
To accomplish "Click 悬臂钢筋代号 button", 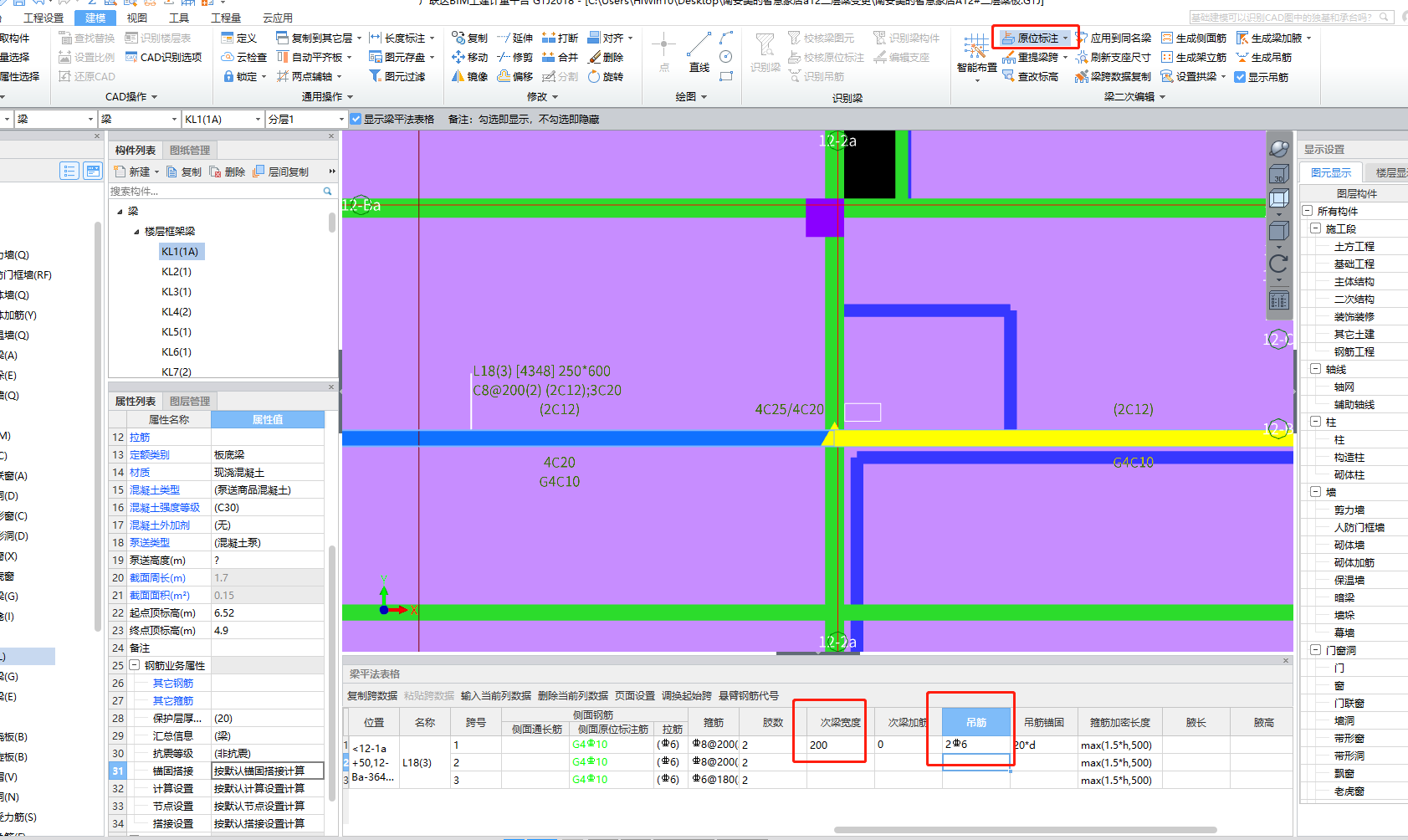I will tap(749, 695).
